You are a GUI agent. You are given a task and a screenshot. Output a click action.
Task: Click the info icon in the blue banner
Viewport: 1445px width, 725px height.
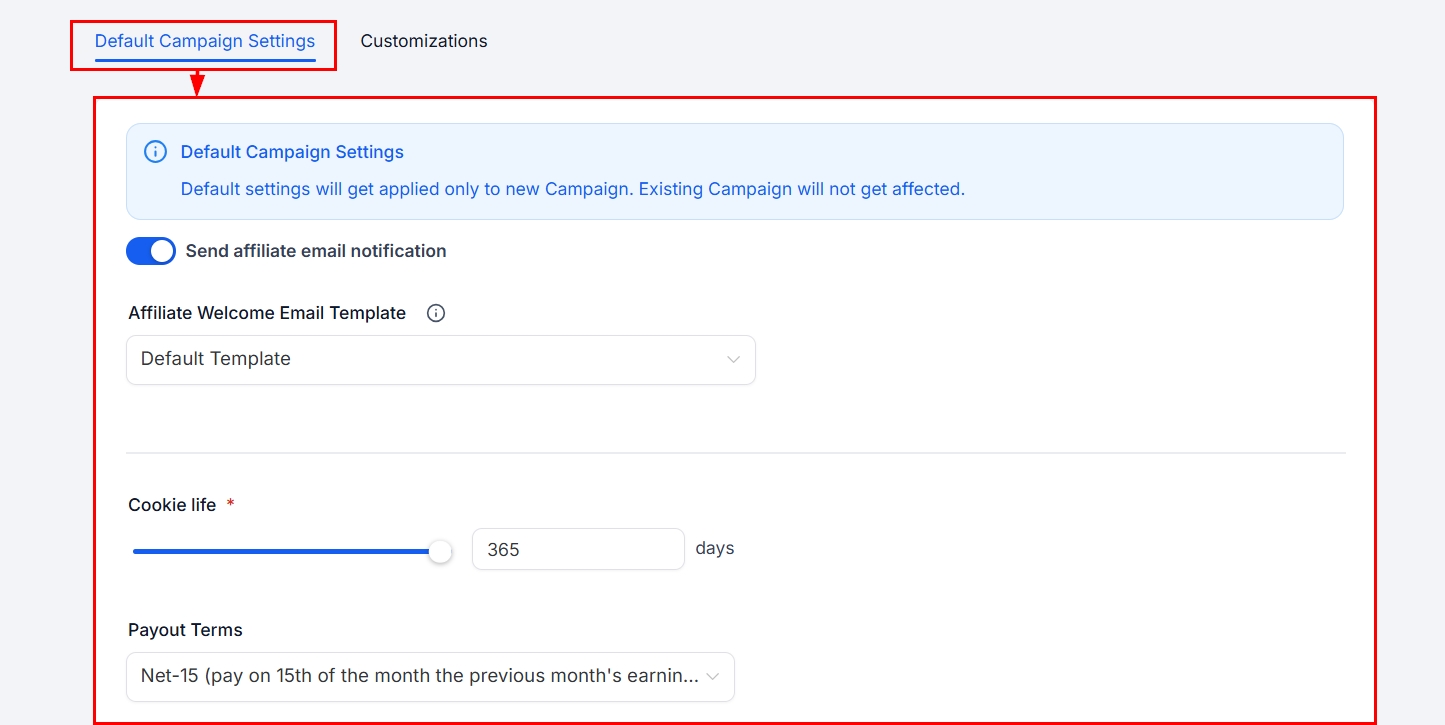[x=155, y=152]
